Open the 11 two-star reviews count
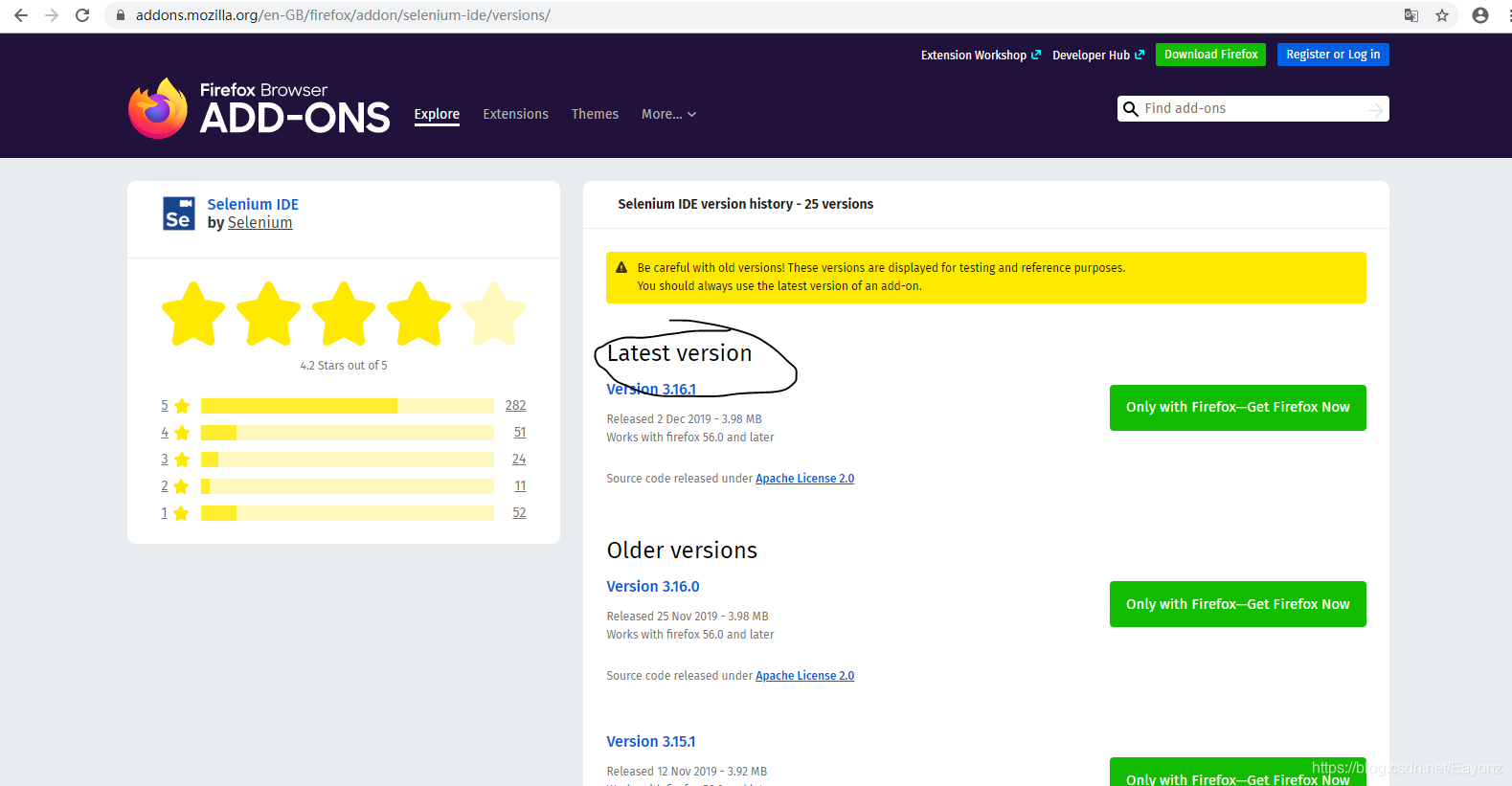 point(520,486)
